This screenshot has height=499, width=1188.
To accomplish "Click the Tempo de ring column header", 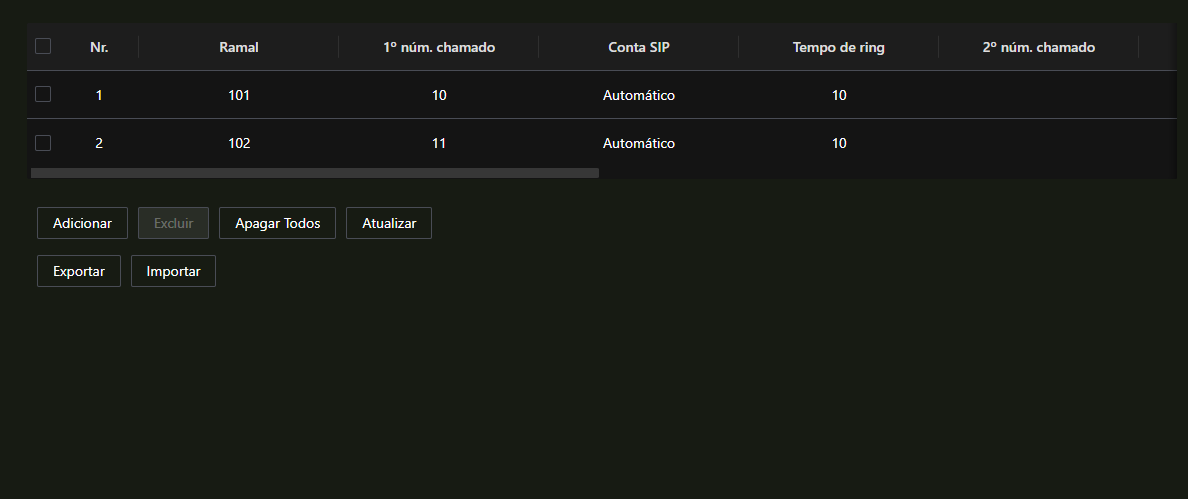I will point(839,47).
